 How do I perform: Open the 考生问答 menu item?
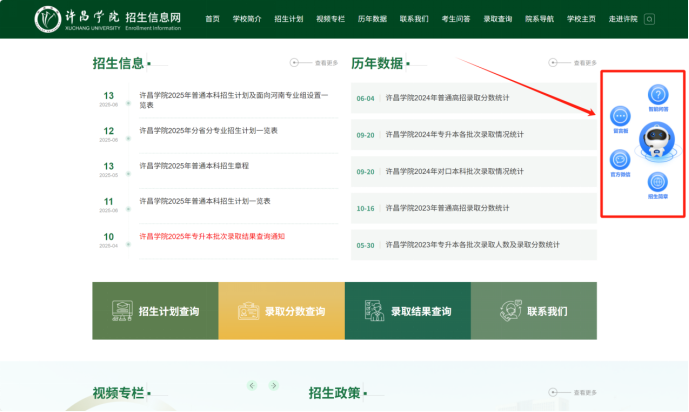click(456, 19)
